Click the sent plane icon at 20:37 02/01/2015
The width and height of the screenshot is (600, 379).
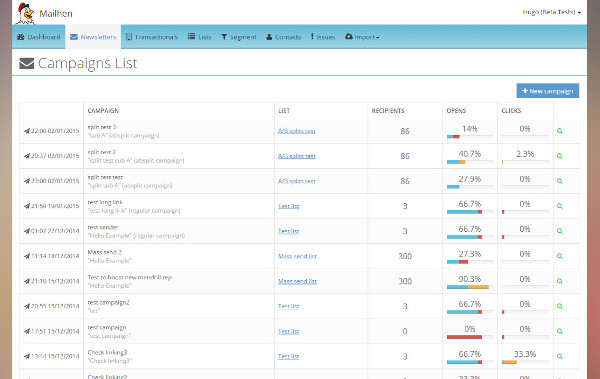click(x=27, y=156)
